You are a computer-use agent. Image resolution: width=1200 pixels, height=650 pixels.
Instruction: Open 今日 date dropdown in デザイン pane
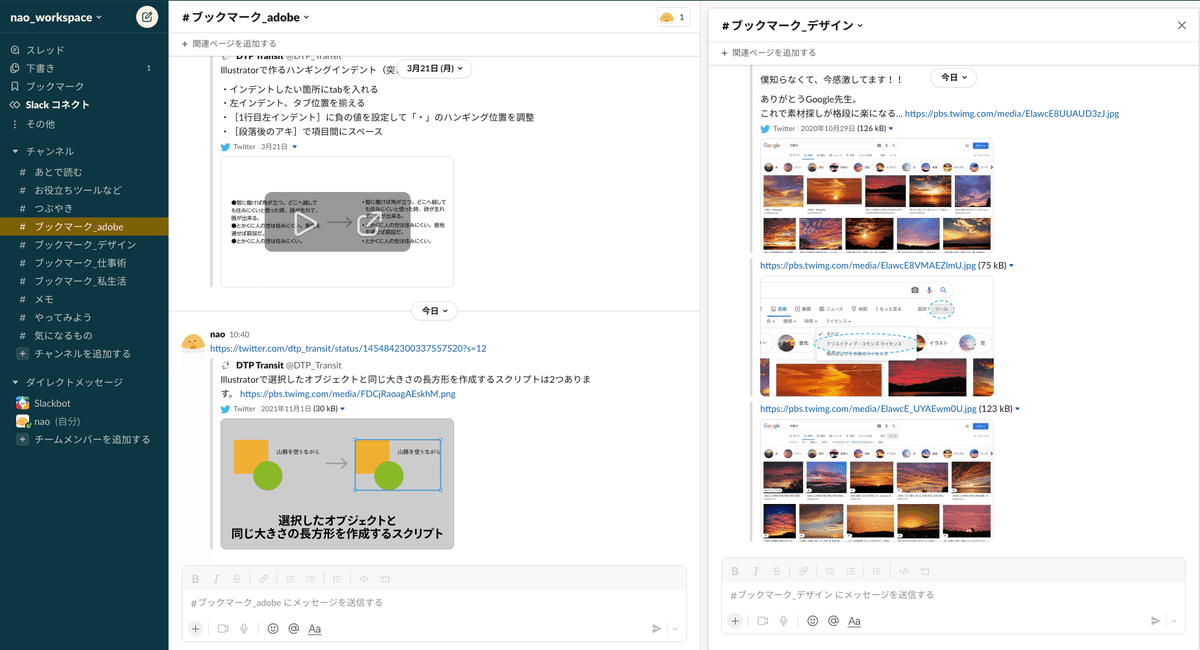[953, 77]
